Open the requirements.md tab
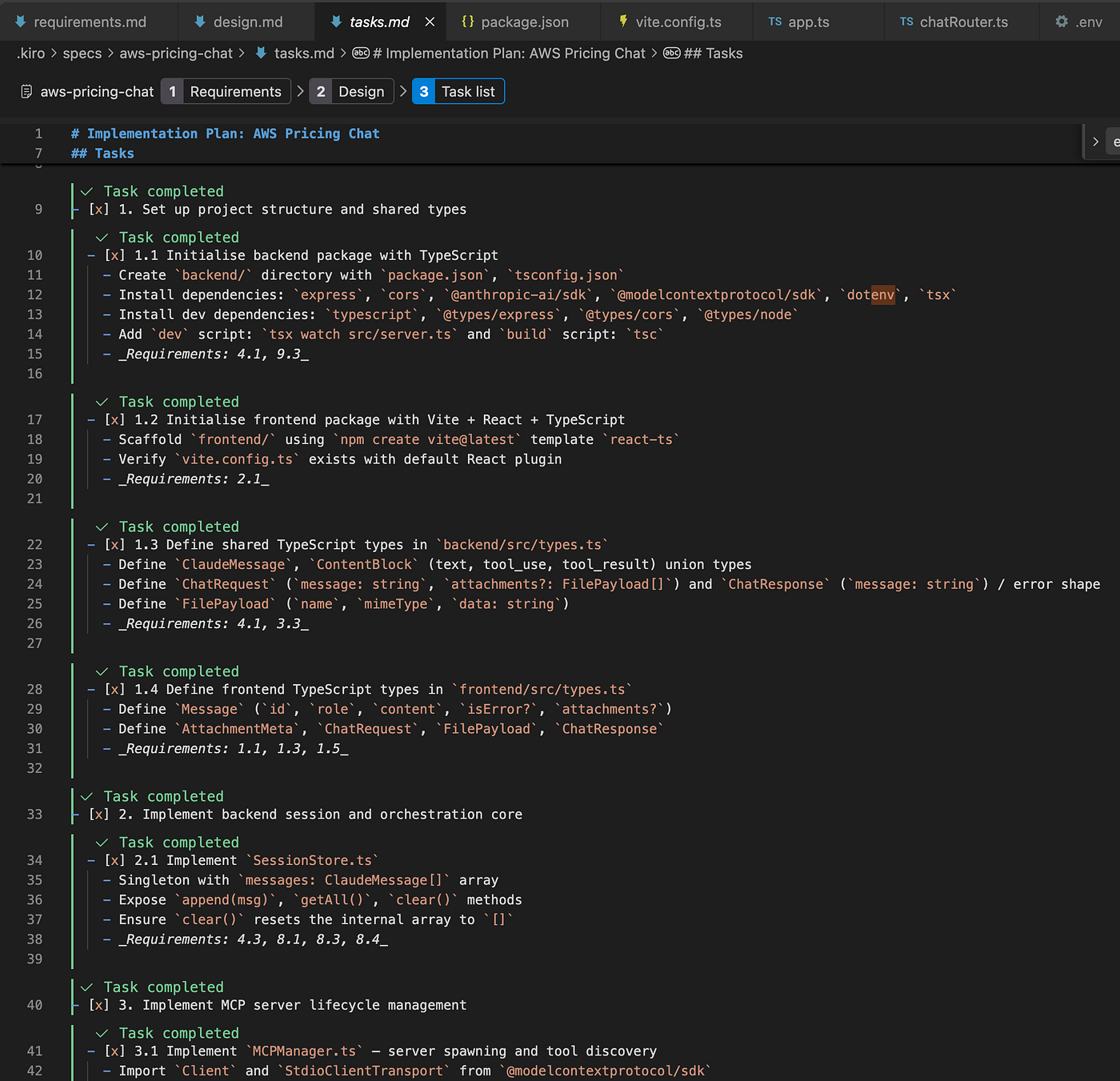 (80, 22)
